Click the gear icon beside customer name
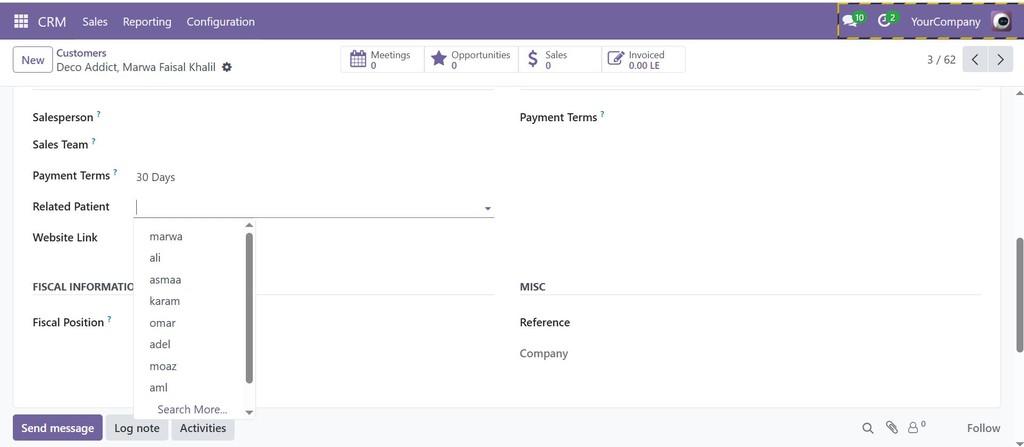 227,67
